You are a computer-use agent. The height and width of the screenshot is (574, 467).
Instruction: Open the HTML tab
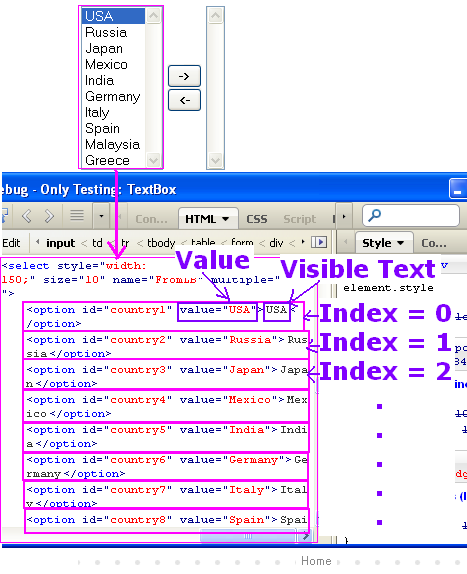208,219
